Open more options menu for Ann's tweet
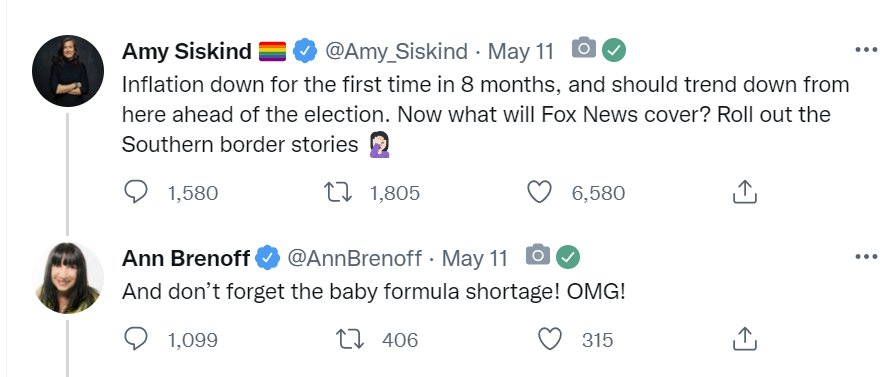889x377 pixels. (x=866, y=257)
